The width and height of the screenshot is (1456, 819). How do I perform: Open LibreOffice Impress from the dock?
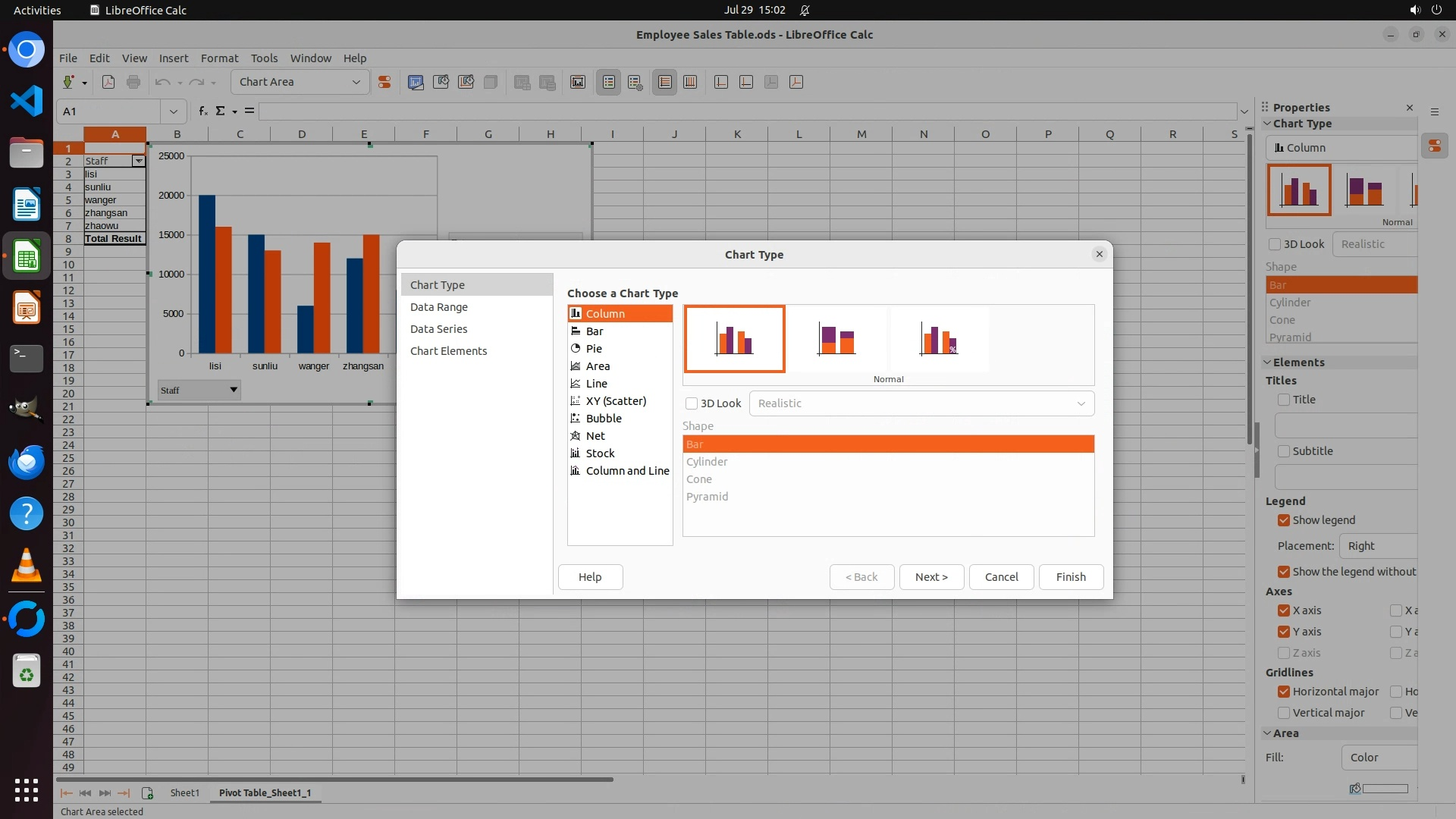tap(27, 308)
